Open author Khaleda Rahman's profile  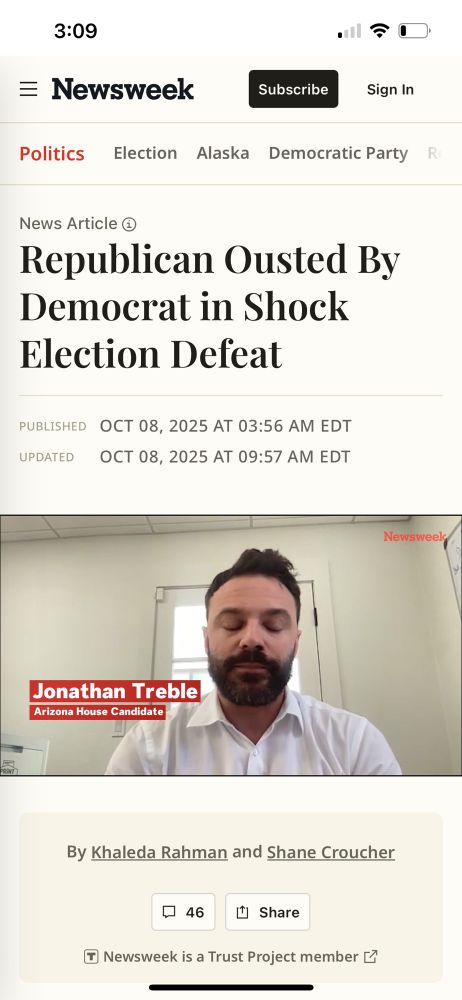(160, 852)
